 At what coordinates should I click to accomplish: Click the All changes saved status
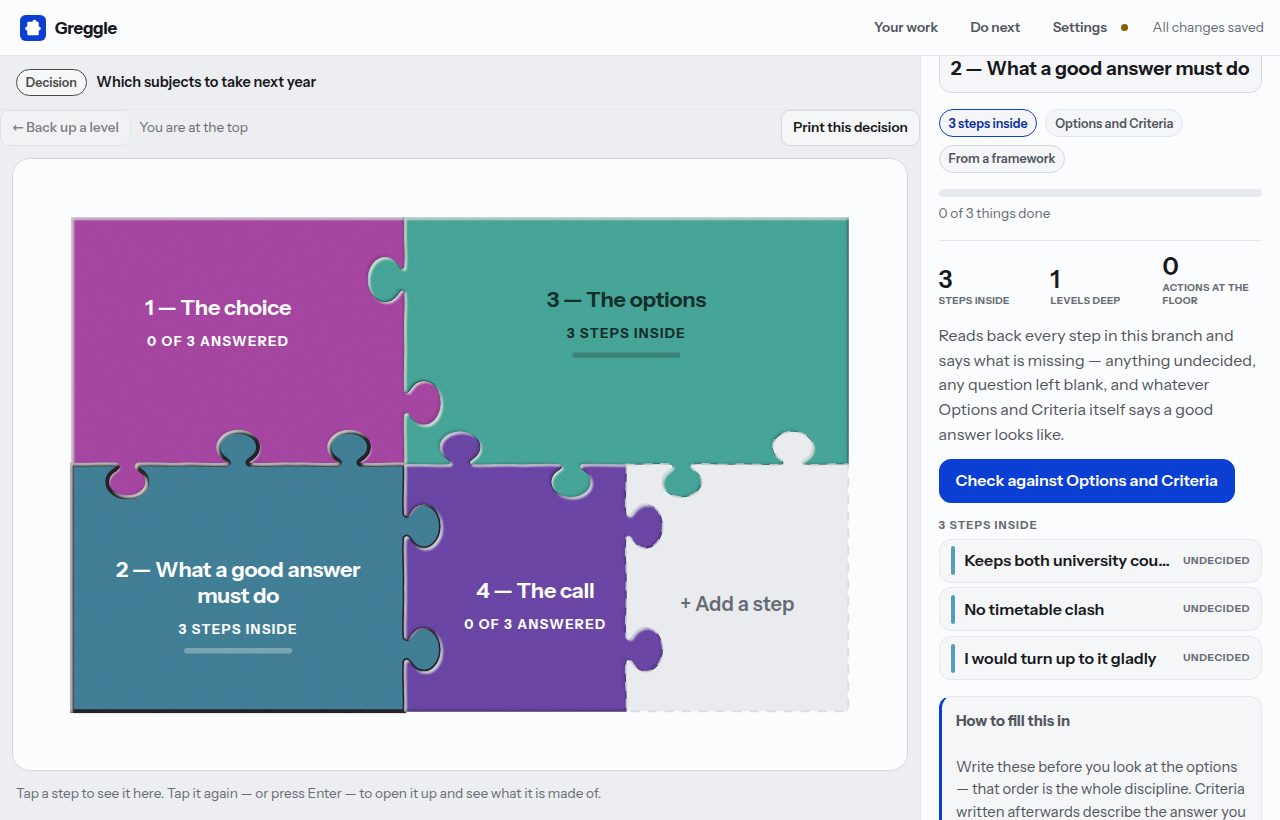tap(1208, 28)
